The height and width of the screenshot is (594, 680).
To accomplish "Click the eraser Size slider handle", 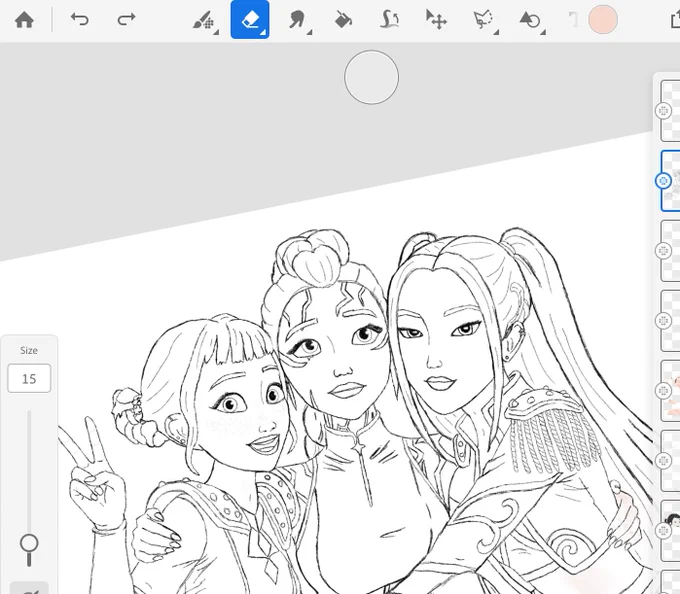I will coord(29,544).
